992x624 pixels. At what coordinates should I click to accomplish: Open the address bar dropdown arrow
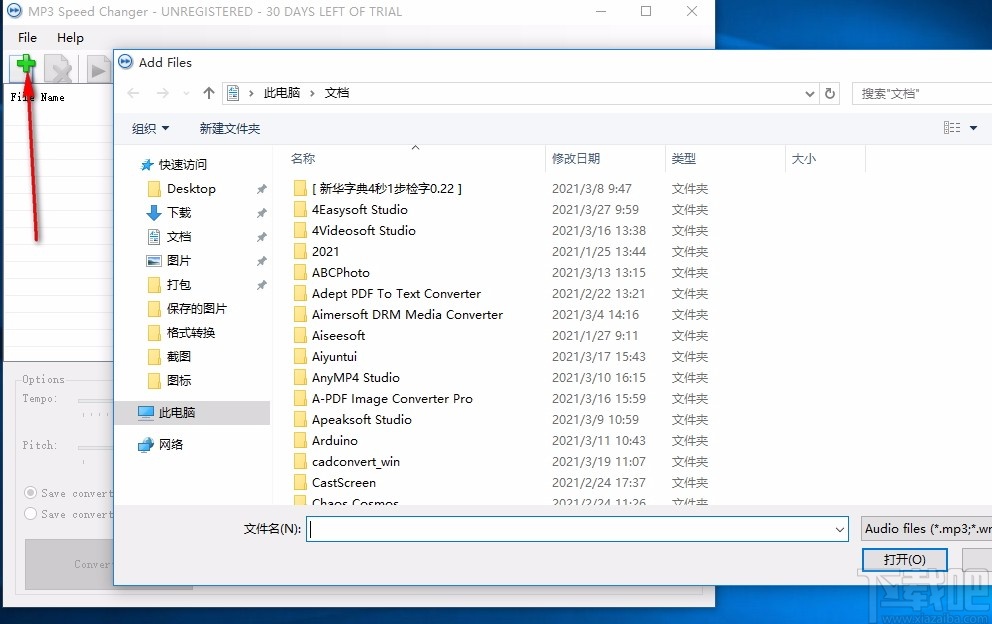pyautogui.click(x=810, y=92)
